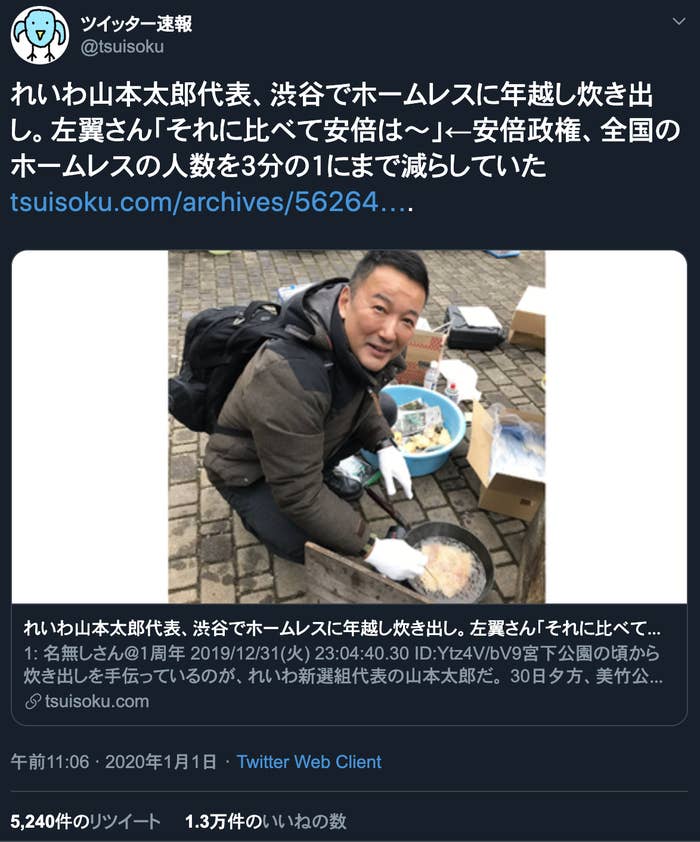700x842 pixels.
Task: Click the 2020年1月1日 date
Action: click(161, 761)
